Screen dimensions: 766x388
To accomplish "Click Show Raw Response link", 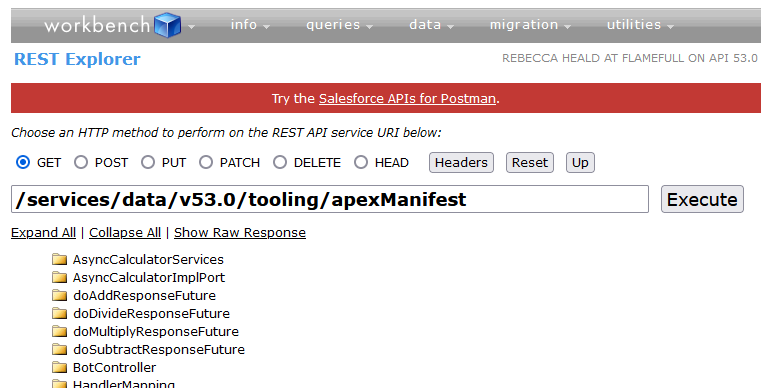I will (x=240, y=233).
